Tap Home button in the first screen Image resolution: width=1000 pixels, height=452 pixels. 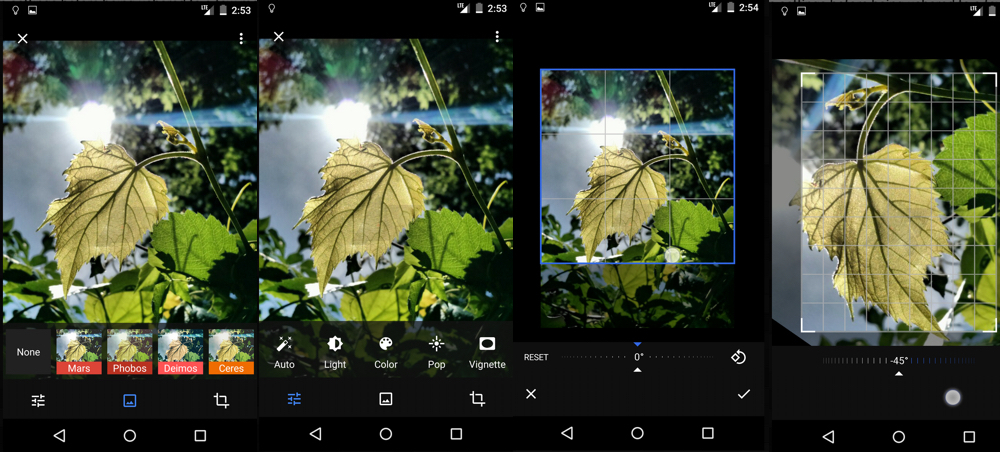pyautogui.click(x=129, y=435)
